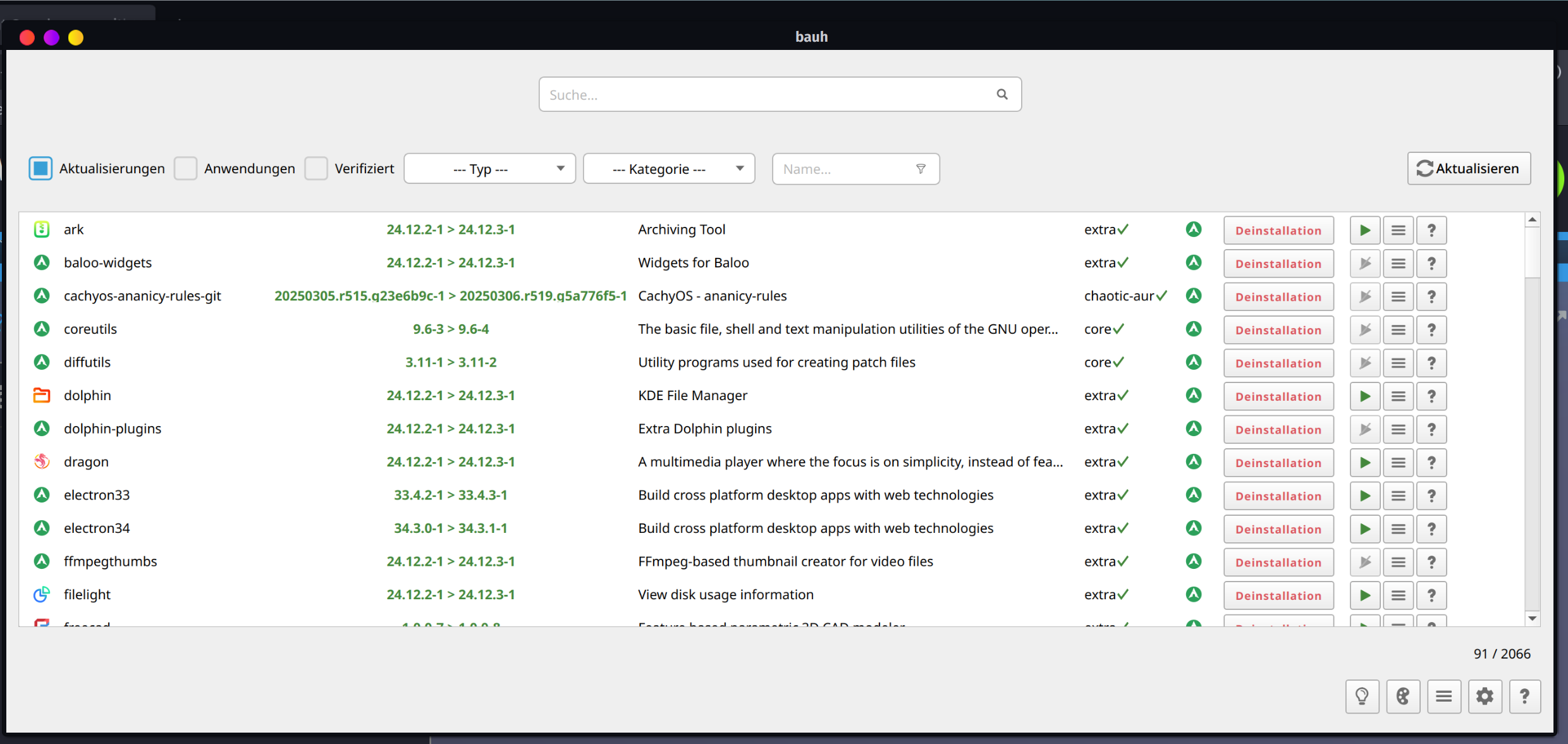
Task: Open actions menu for baloo-widgets
Action: coord(1399,264)
